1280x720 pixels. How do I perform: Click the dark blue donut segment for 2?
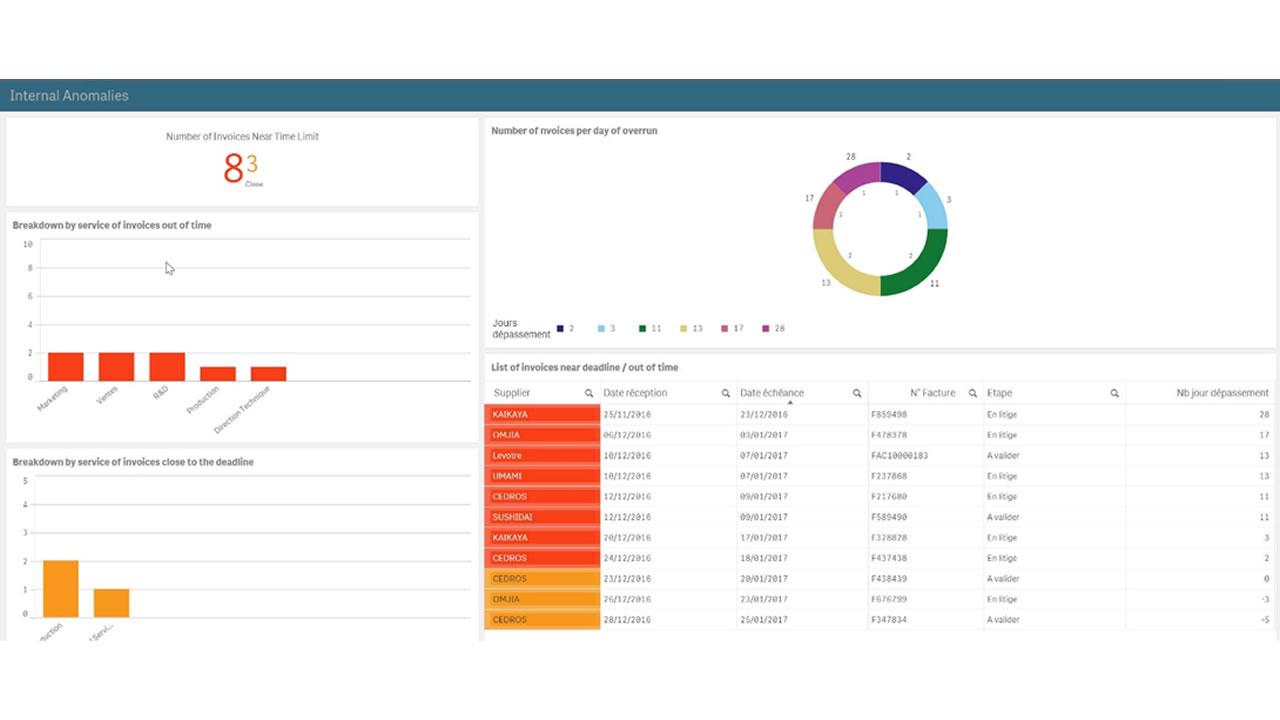tap(903, 175)
